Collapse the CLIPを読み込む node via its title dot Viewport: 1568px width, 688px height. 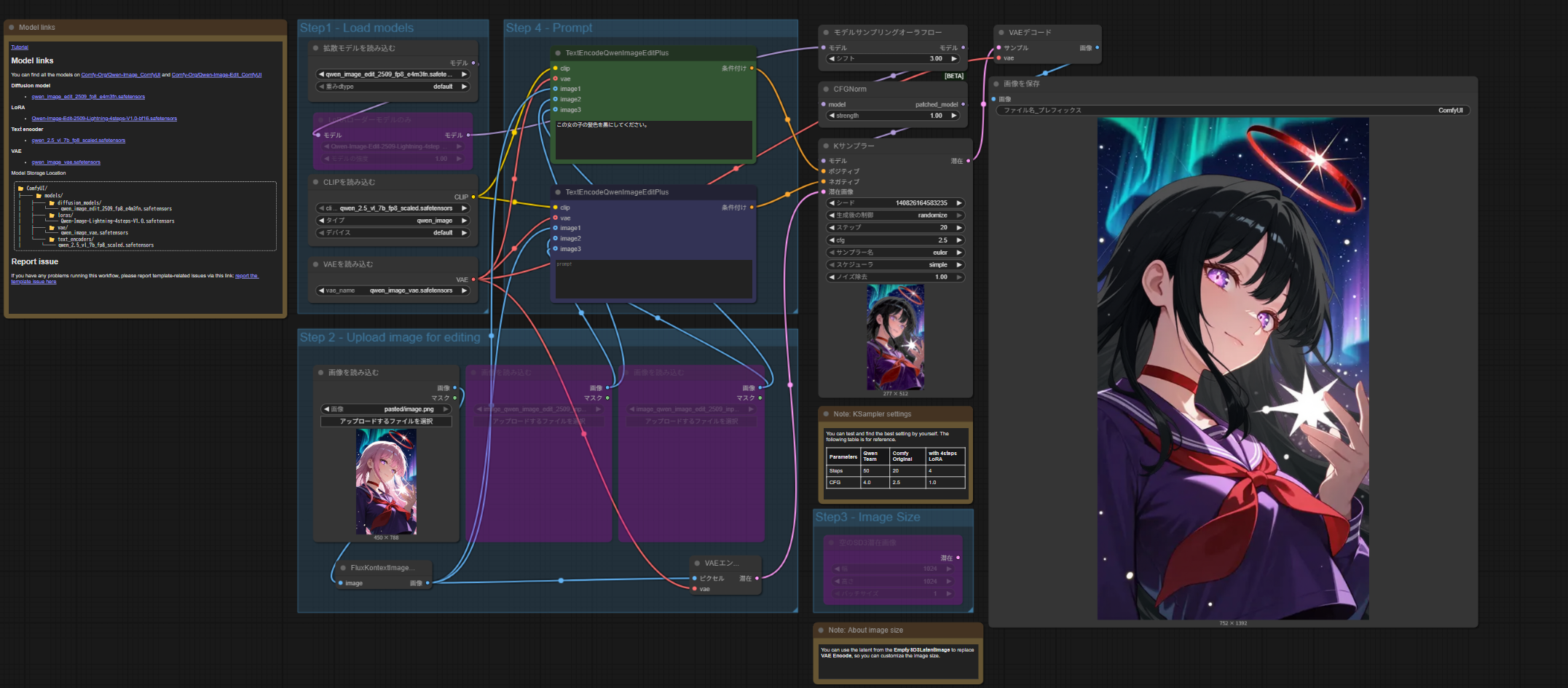coord(316,182)
